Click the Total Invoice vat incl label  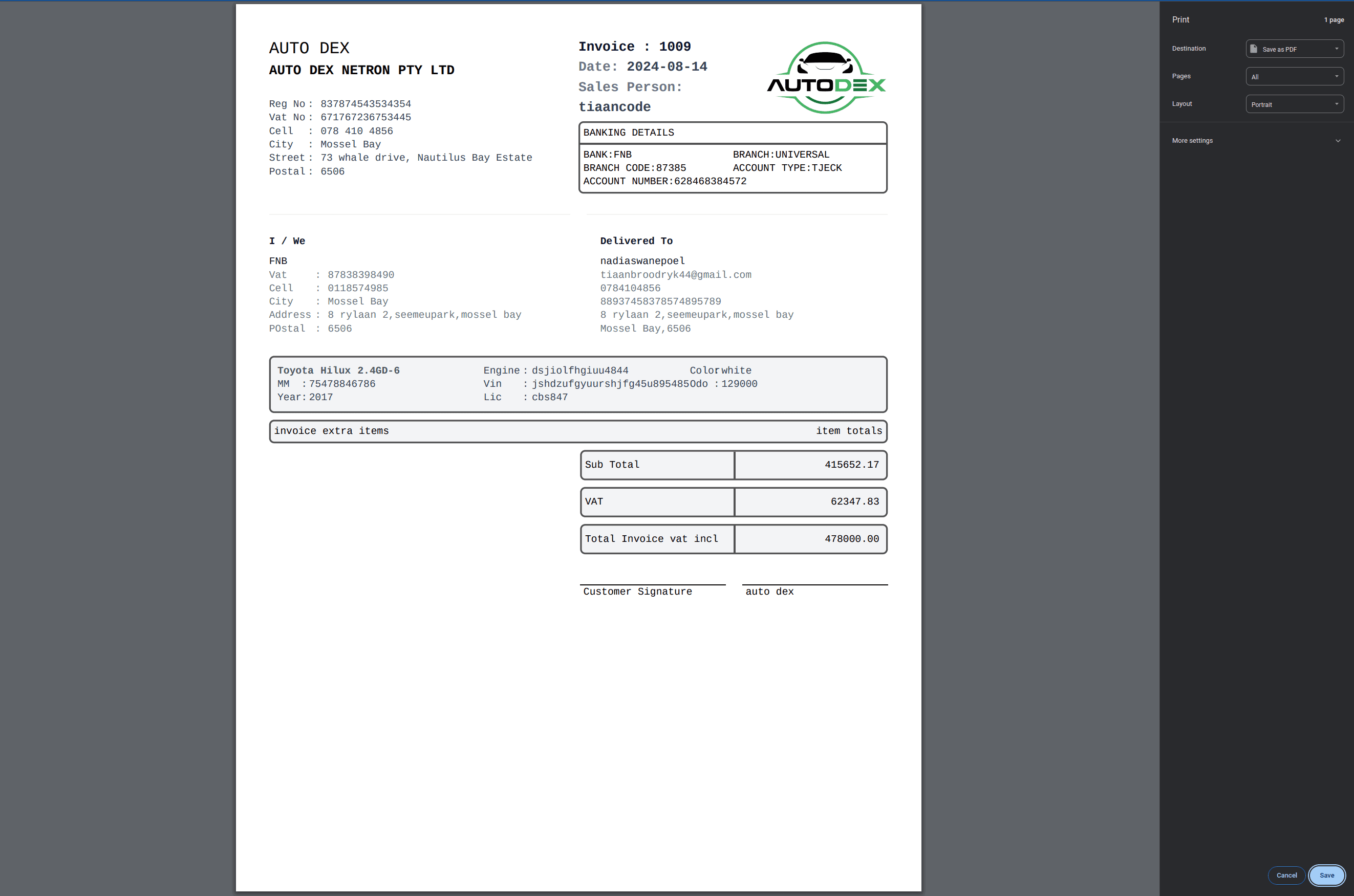point(652,539)
